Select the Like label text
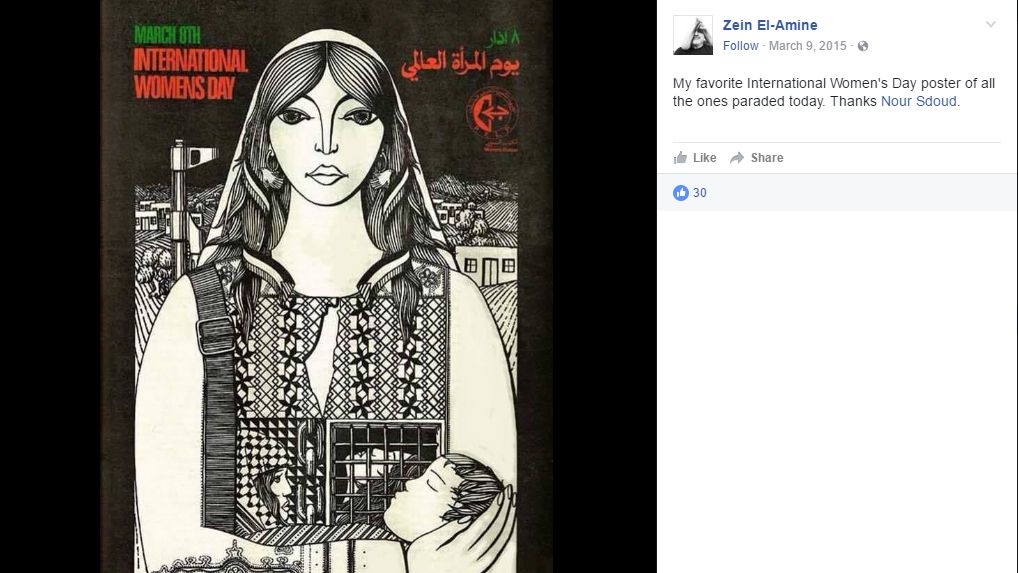Image resolution: width=1018 pixels, height=573 pixels. tap(704, 158)
